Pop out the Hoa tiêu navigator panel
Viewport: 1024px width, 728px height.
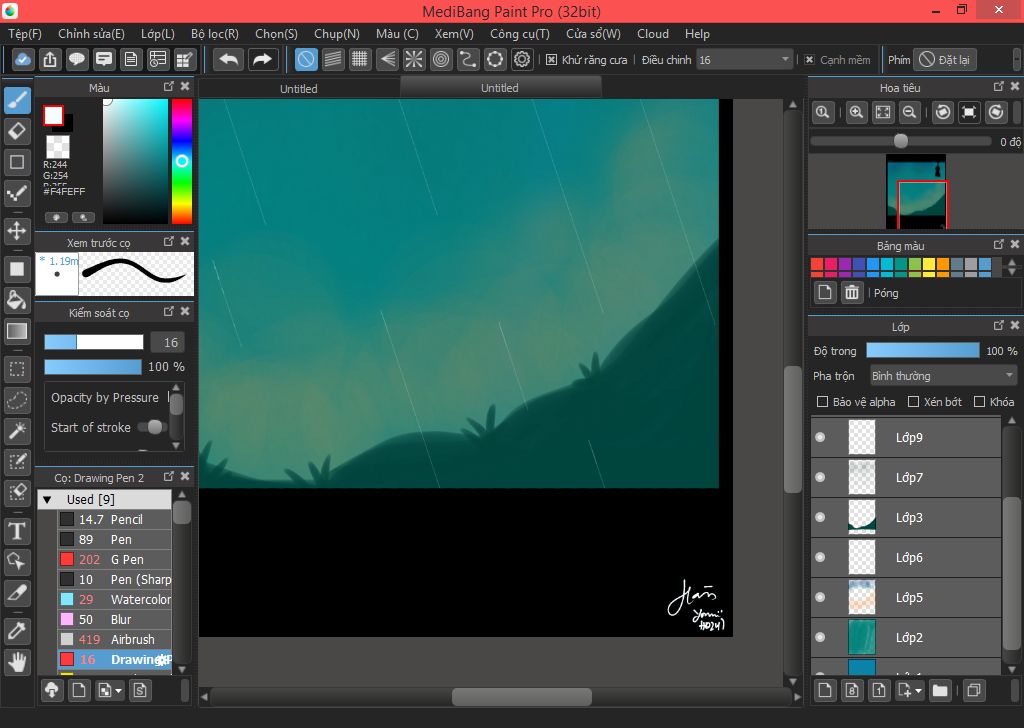click(999, 86)
